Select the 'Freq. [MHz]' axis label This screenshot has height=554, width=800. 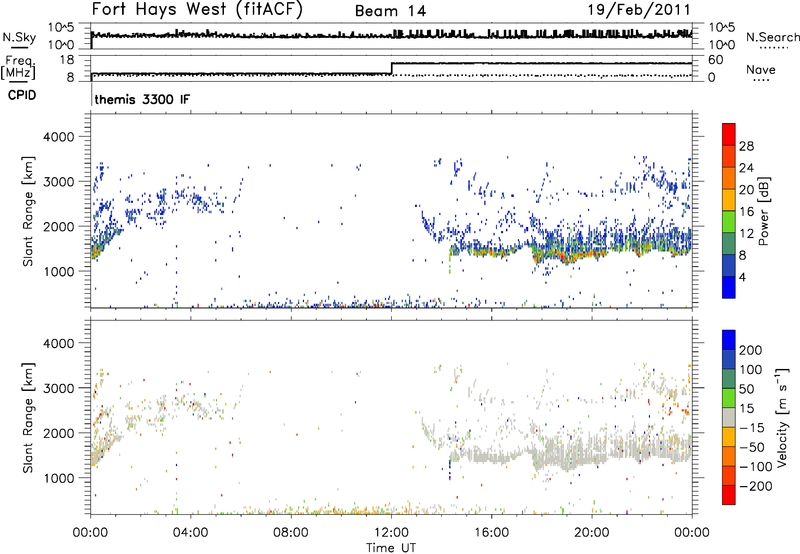click(x=19, y=67)
